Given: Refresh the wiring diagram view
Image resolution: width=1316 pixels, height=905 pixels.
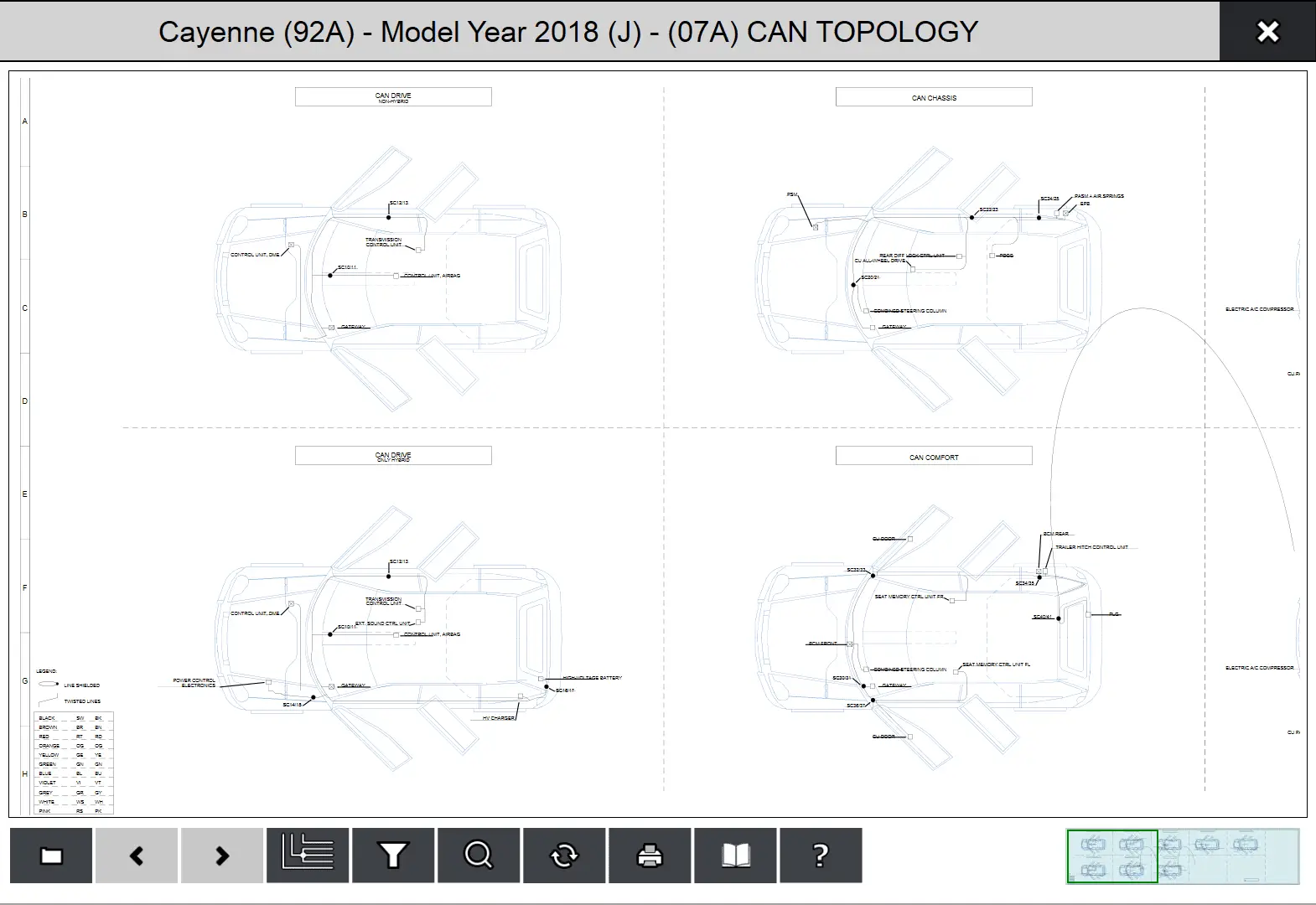Looking at the screenshot, I should coord(564,856).
